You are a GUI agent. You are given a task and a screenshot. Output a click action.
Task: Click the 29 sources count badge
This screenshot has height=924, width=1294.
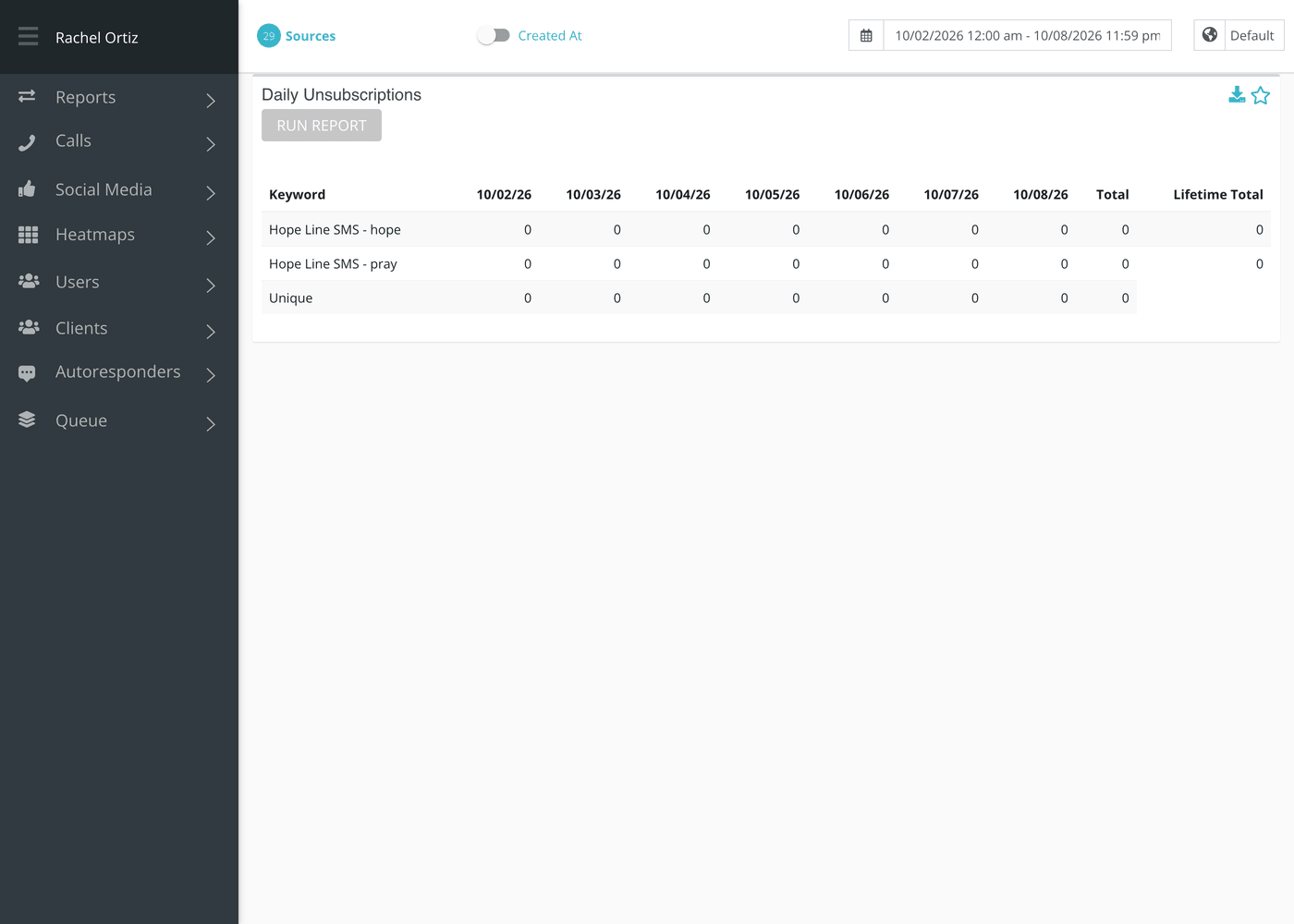point(269,36)
